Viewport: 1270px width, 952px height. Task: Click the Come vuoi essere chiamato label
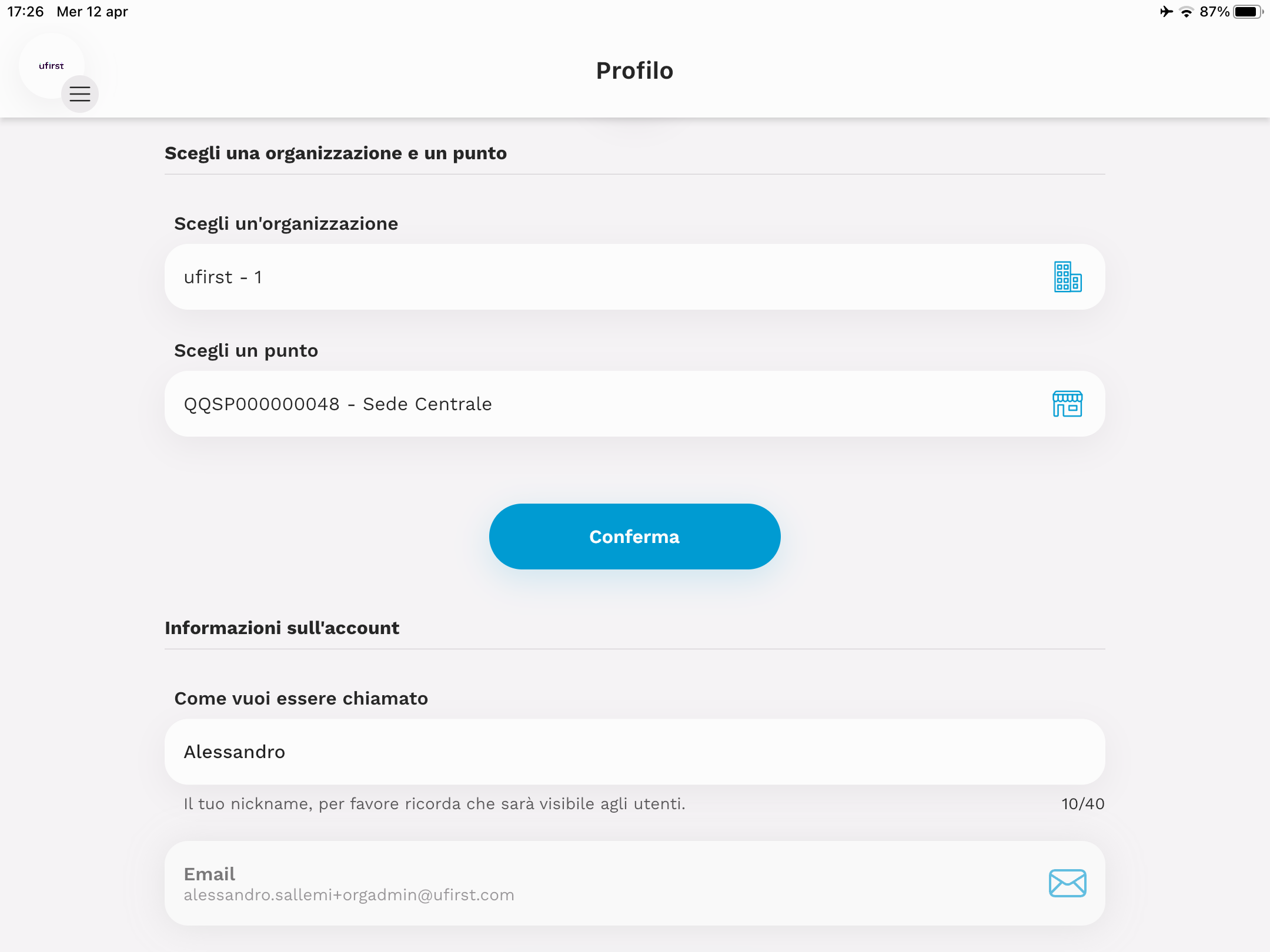(x=301, y=698)
